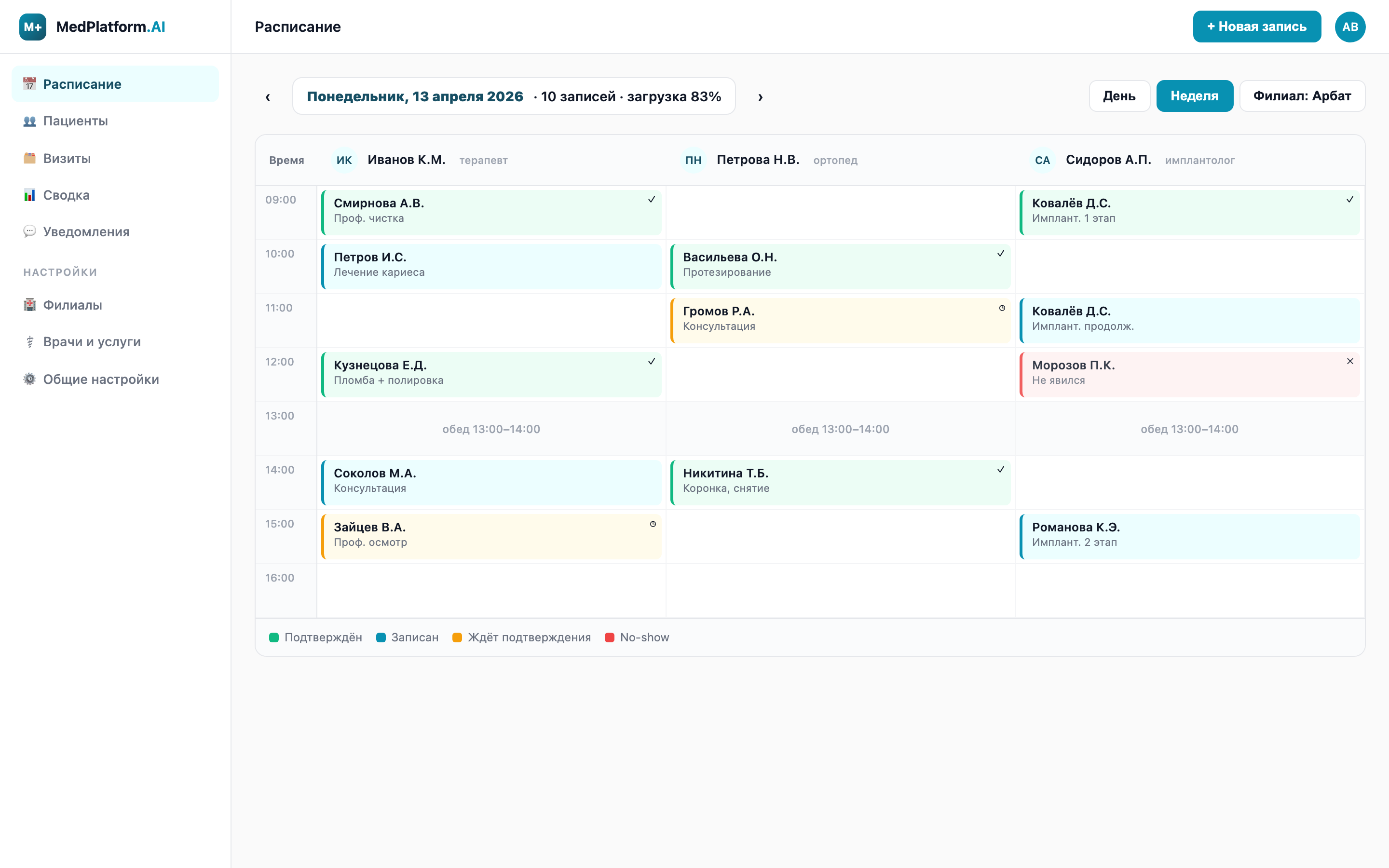Click the empty 09:00 slot for Петрова Н.В.

pos(840,212)
